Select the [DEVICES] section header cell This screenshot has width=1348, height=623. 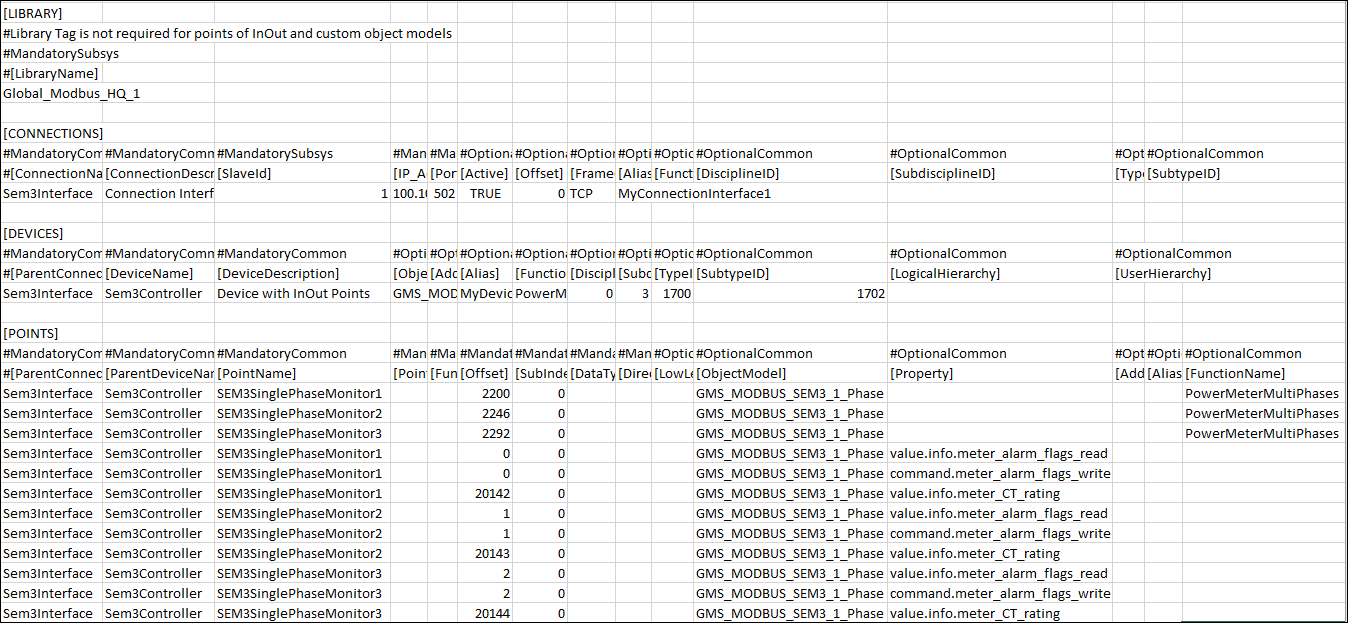[33, 234]
